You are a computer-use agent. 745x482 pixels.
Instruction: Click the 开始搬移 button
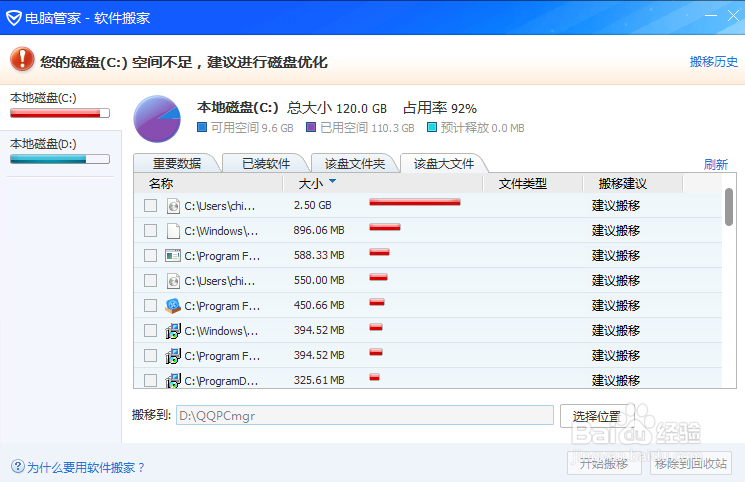tap(604, 463)
